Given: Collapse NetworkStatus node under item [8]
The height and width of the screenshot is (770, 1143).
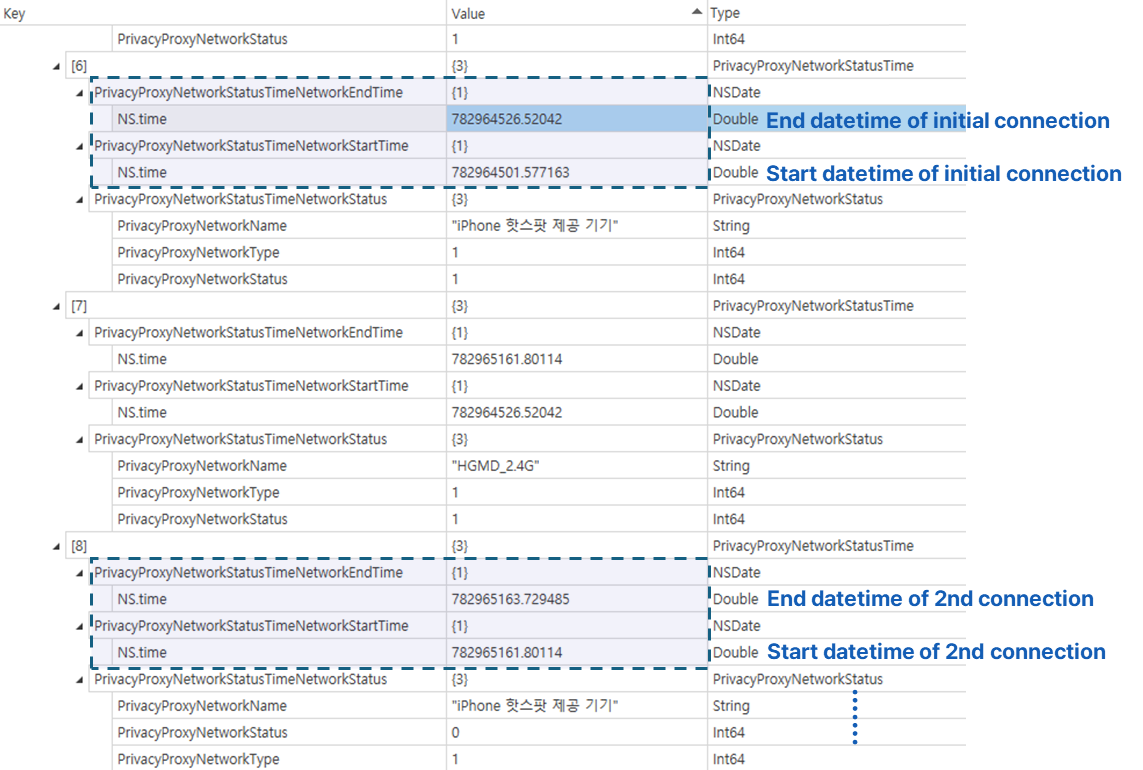Looking at the screenshot, I should point(80,679).
